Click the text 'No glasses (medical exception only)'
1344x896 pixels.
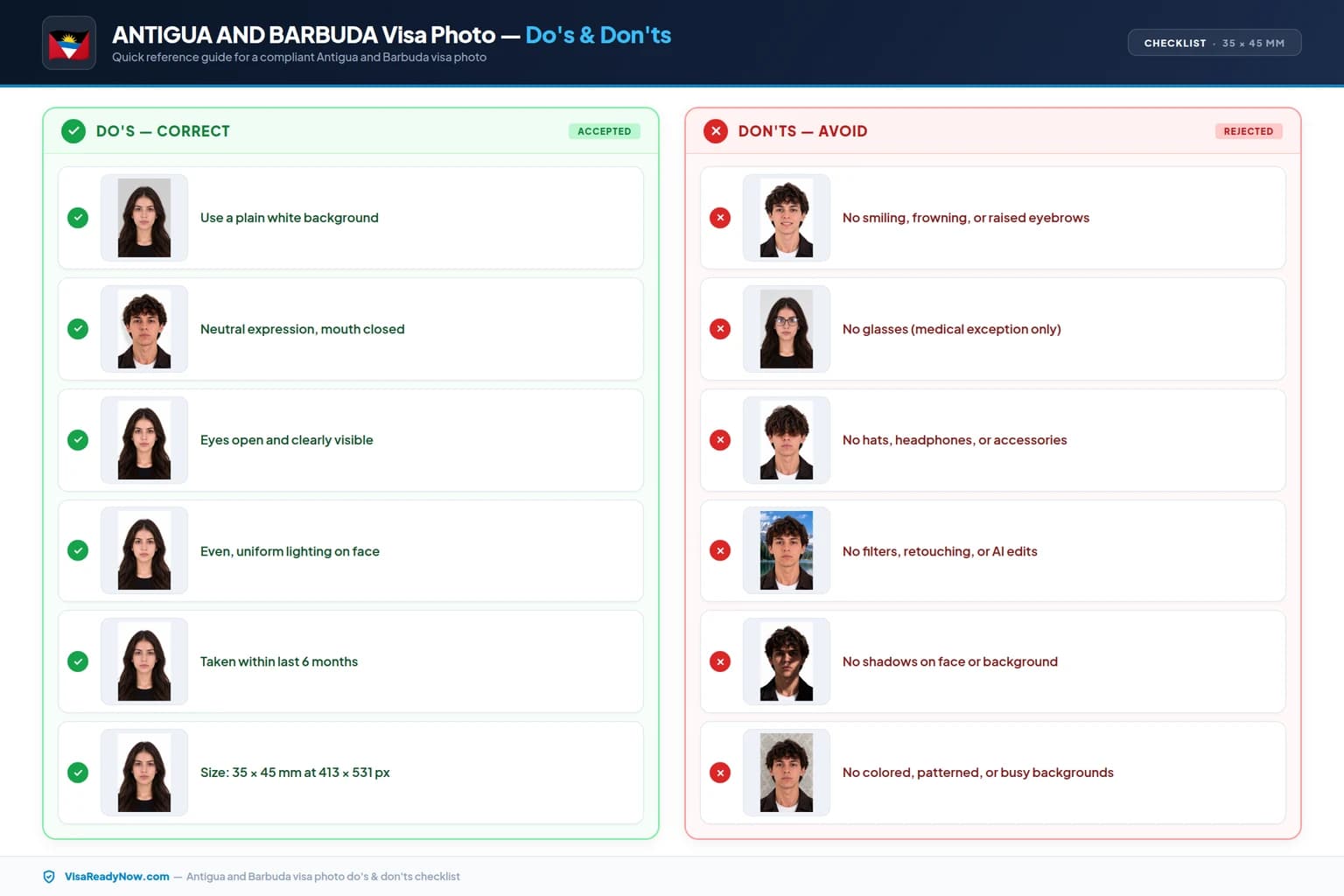952,329
